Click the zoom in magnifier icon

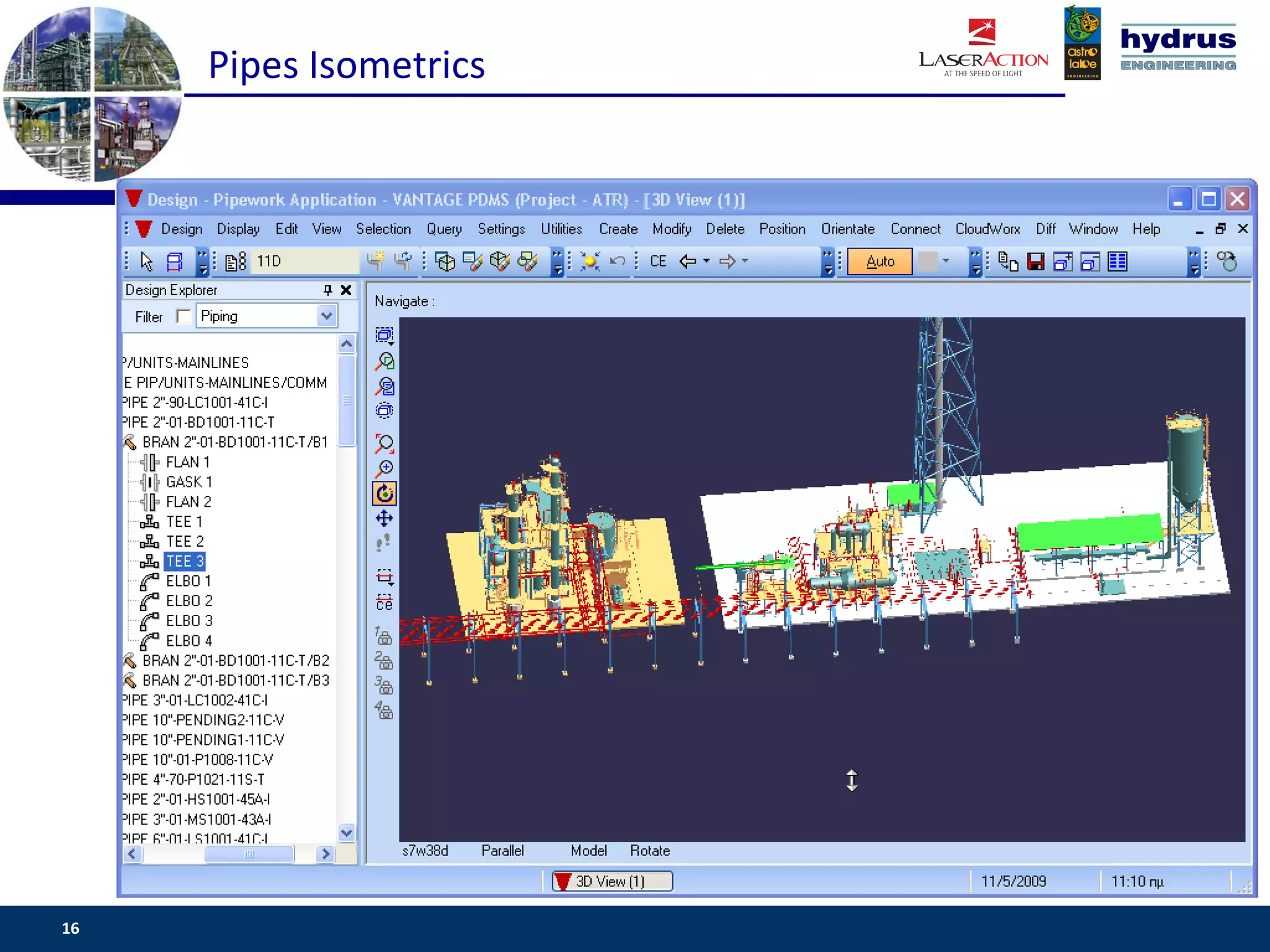point(384,469)
